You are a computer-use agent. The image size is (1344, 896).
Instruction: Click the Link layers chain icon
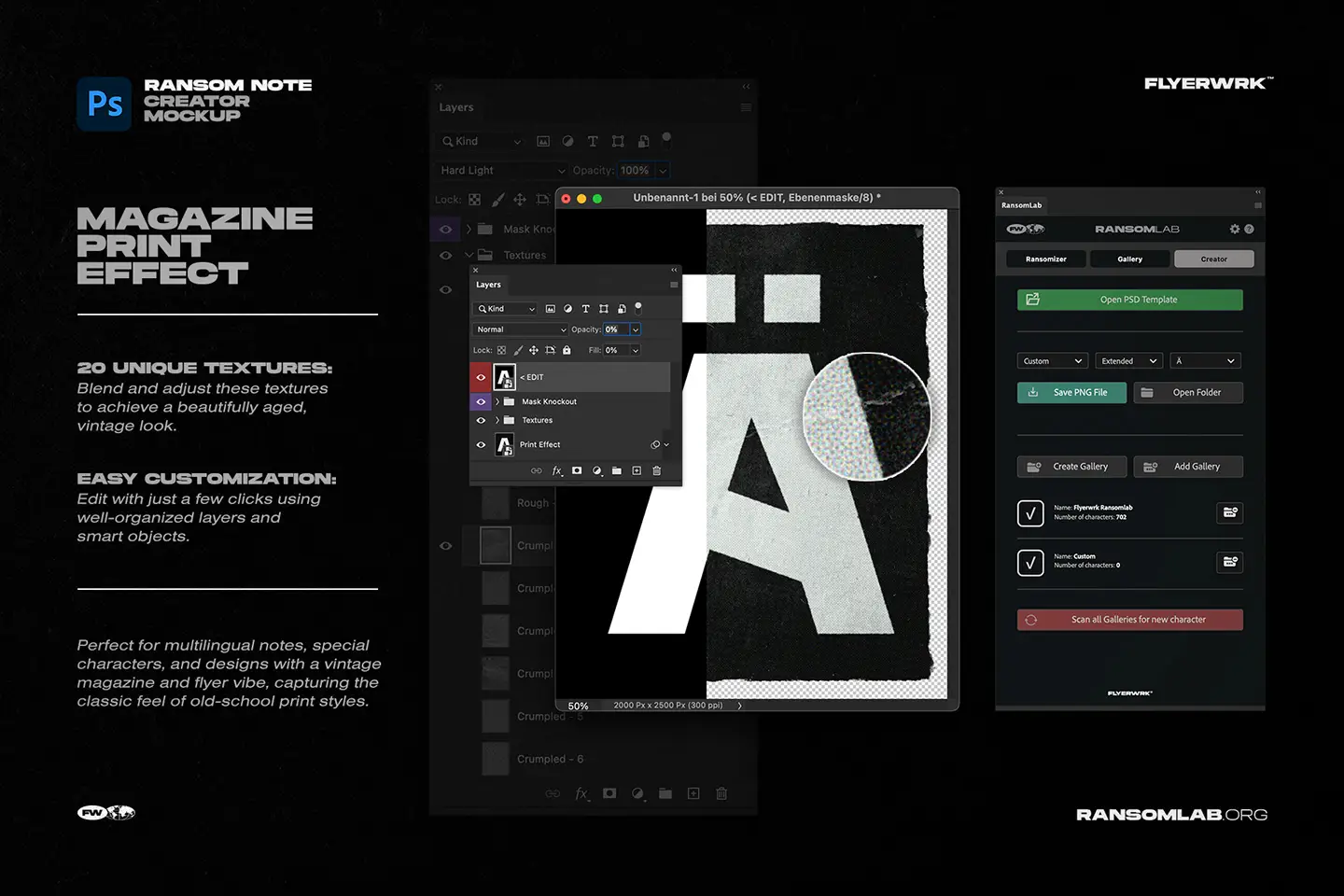pyautogui.click(x=537, y=470)
